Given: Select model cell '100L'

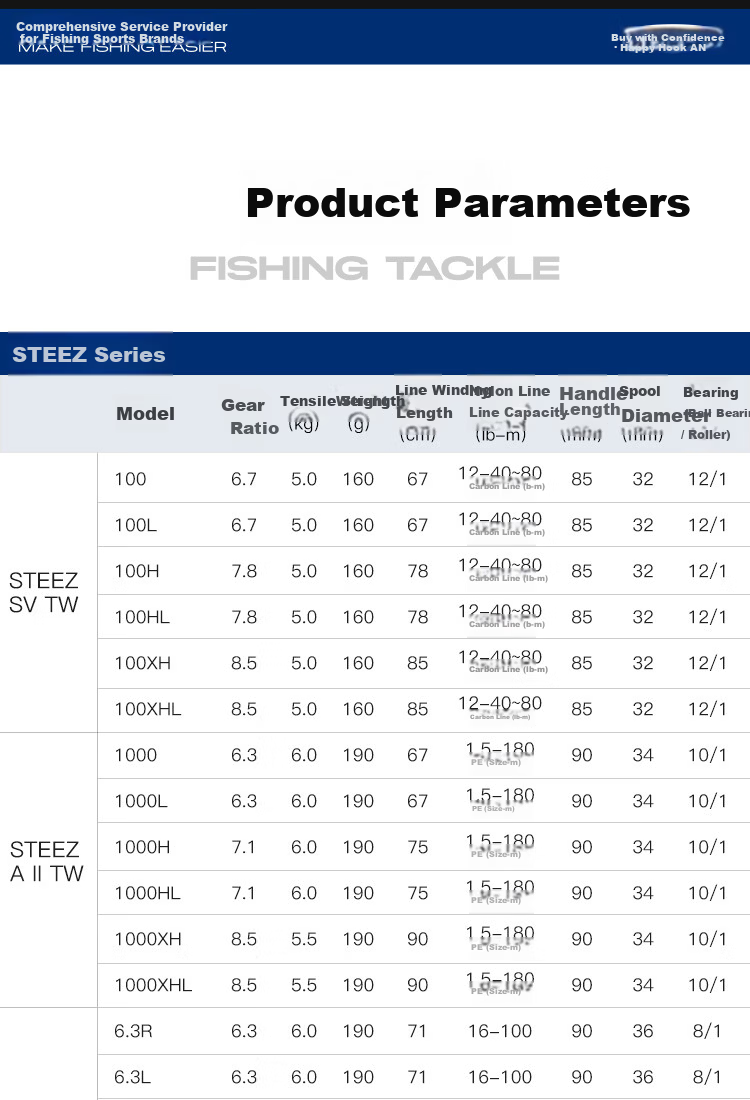Looking at the screenshot, I should click(135, 525).
